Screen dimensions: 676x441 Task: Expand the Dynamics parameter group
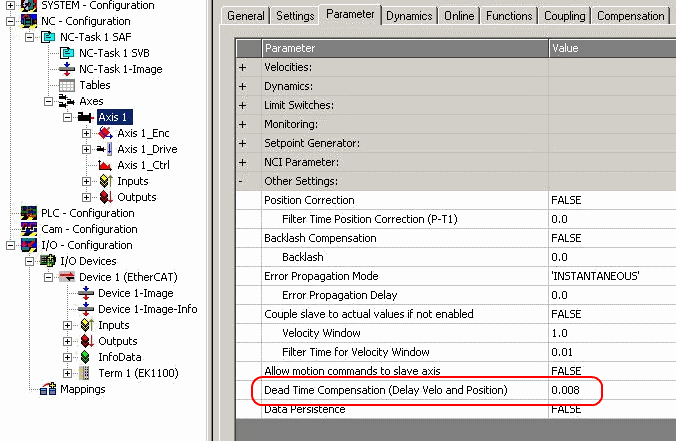(243, 86)
